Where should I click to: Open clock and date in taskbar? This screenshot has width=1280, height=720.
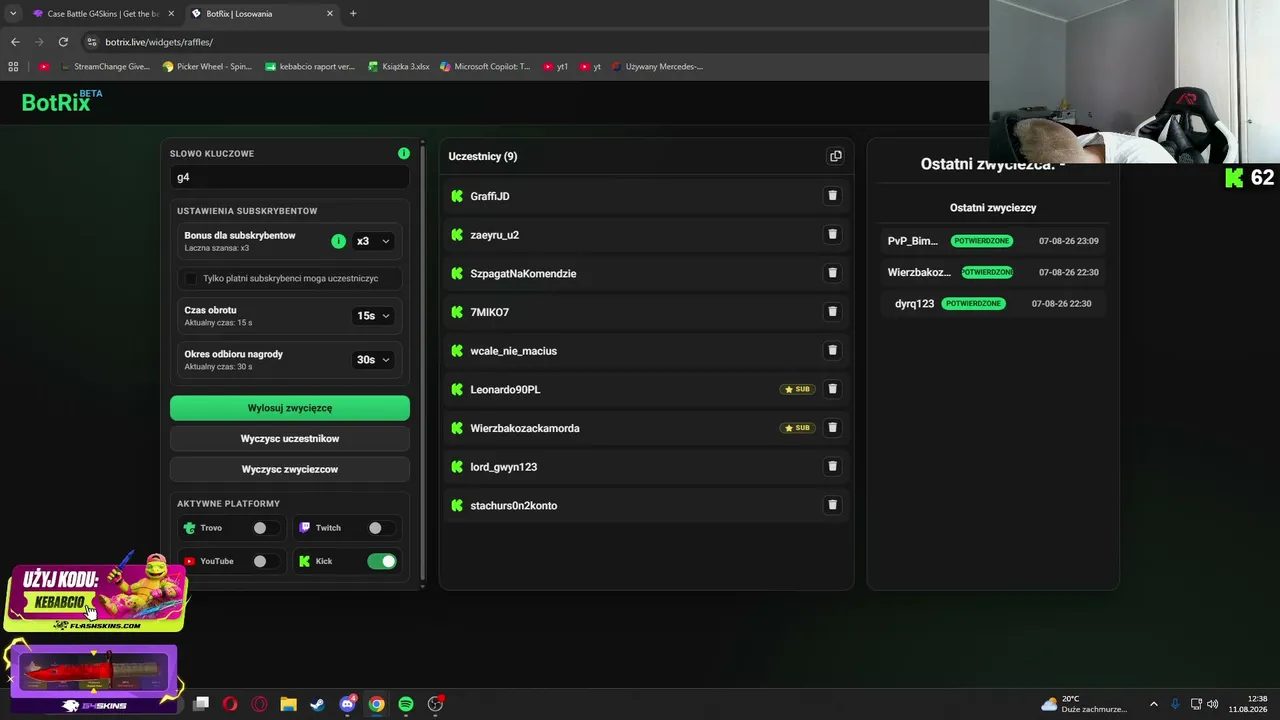pyautogui.click(x=1250, y=704)
